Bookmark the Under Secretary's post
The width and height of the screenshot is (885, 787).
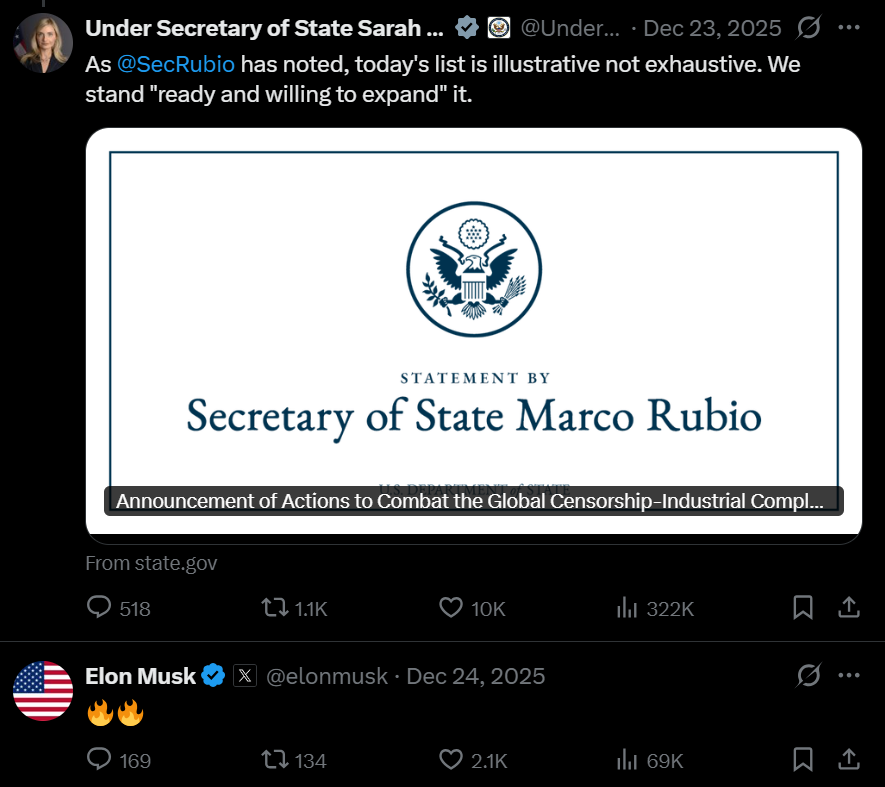[802, 607]
